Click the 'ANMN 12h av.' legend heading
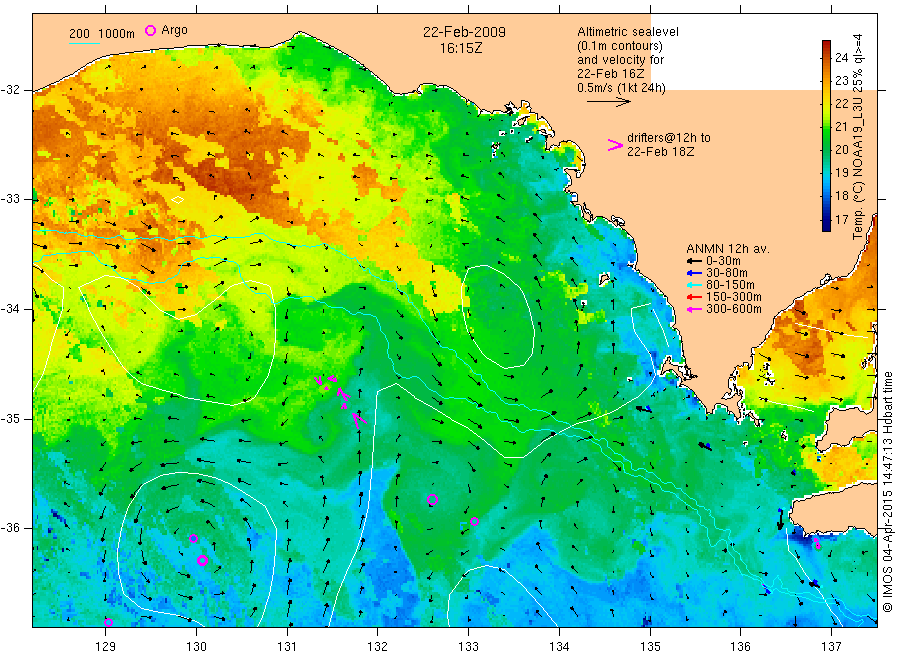900x660 pixels. click(x=728, y=249)
